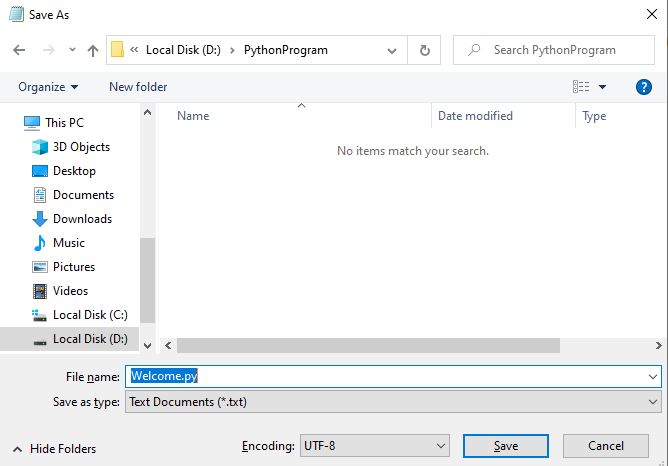Image resolution: width=668 pixels, height=466 pixels.
Task: Sort files by Date modified column
Action: 475,116
